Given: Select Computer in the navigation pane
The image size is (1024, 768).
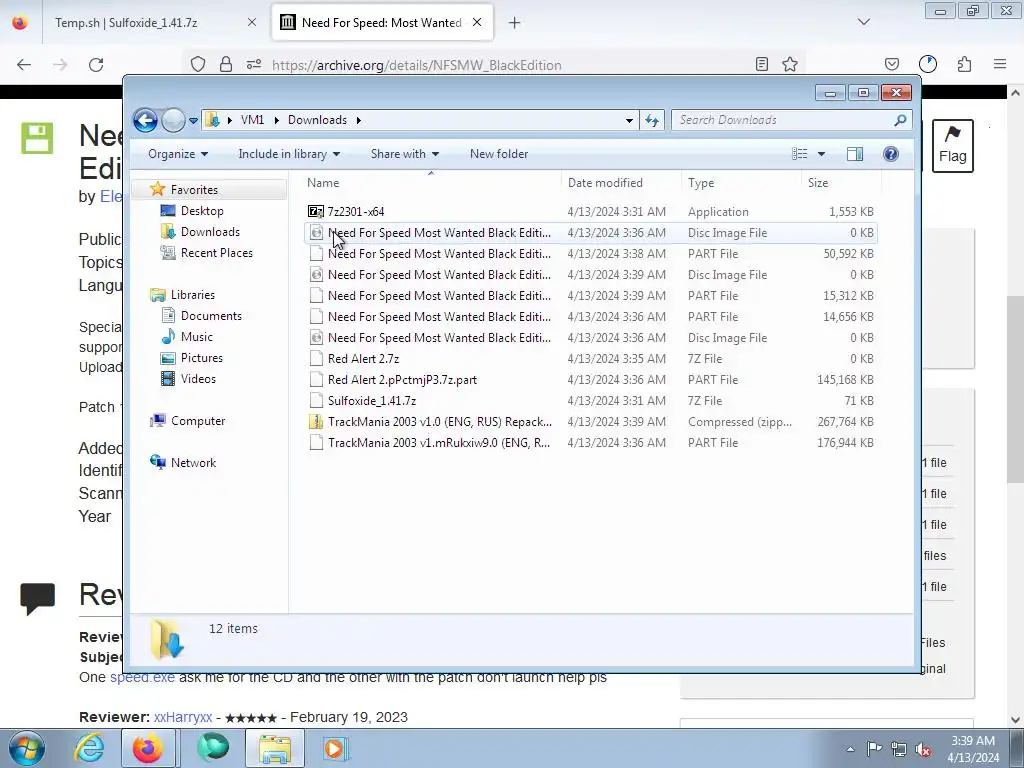Looking at the screenshot, I should click(x=197, y=421).
